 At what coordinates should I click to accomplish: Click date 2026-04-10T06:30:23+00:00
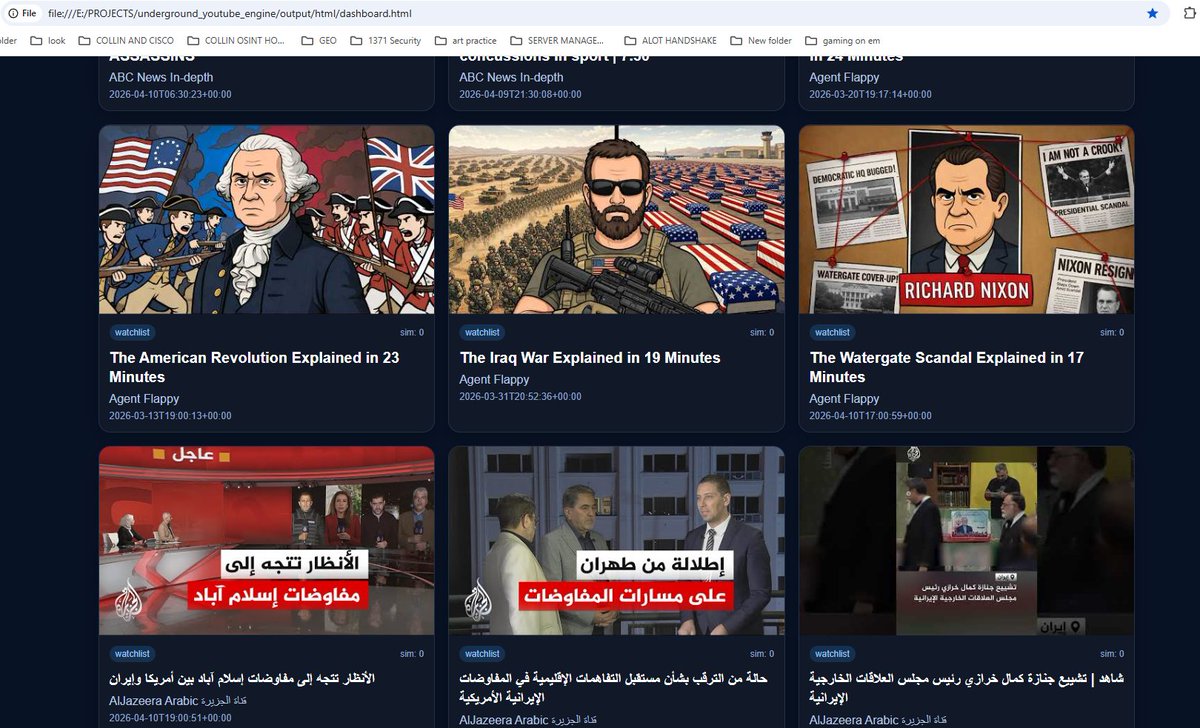[x=170, y=95]
